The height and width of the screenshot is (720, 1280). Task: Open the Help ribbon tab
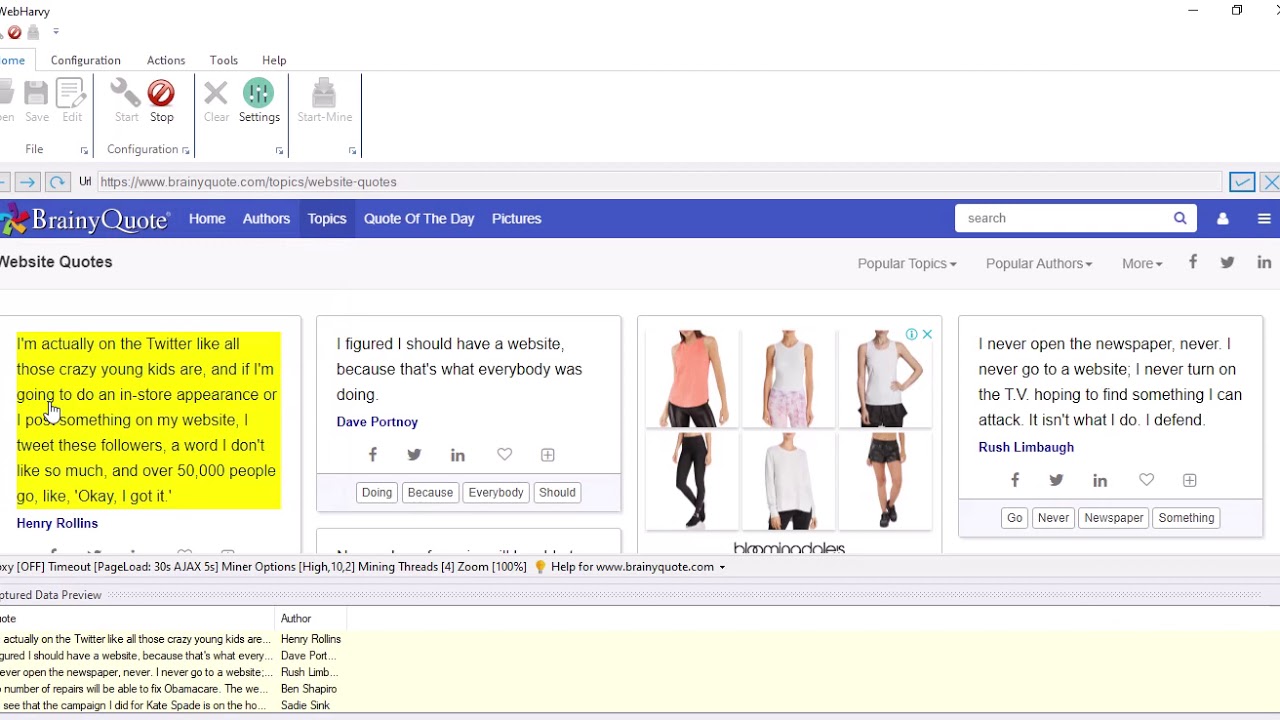(x=274, y=61)
